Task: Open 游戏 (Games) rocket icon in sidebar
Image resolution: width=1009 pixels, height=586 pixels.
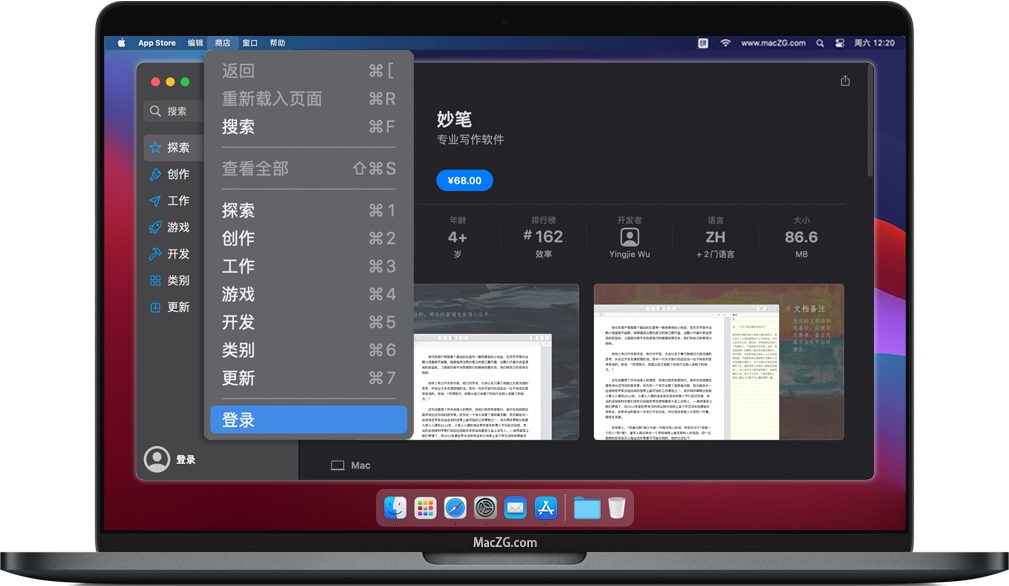Action: [155, 227]
